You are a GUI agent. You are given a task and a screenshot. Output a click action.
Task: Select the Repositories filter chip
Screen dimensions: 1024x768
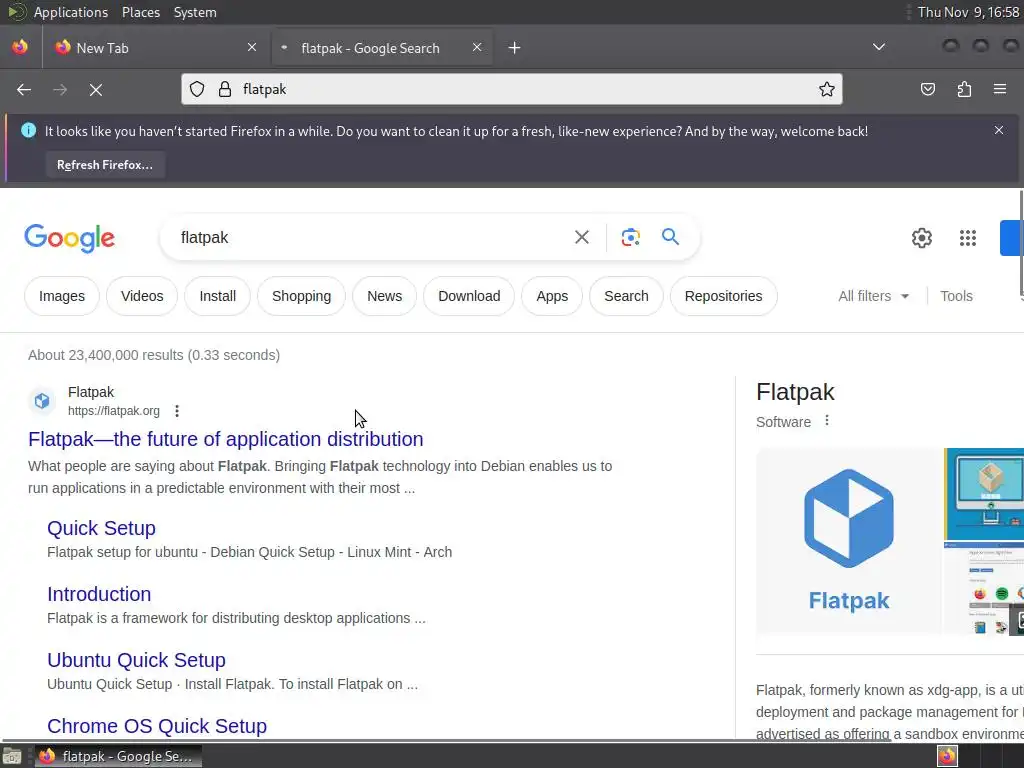pyautogui.click(x=723, y=296)
